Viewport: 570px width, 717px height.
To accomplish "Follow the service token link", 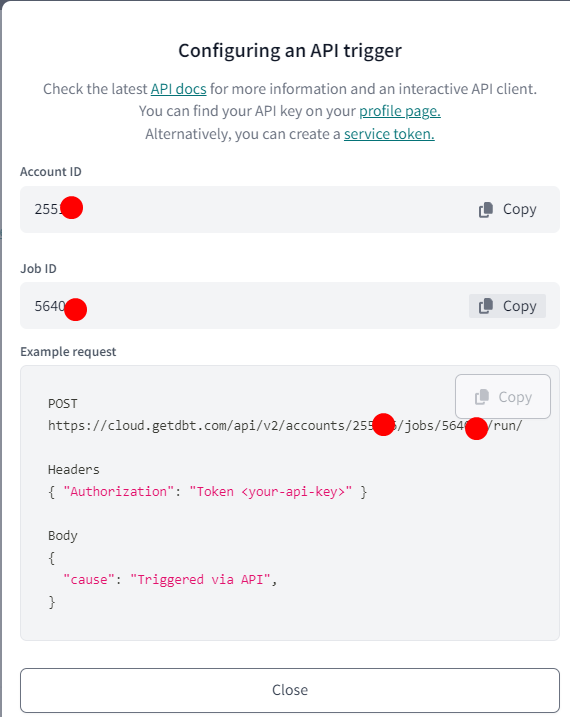I will tap(389, 134).
